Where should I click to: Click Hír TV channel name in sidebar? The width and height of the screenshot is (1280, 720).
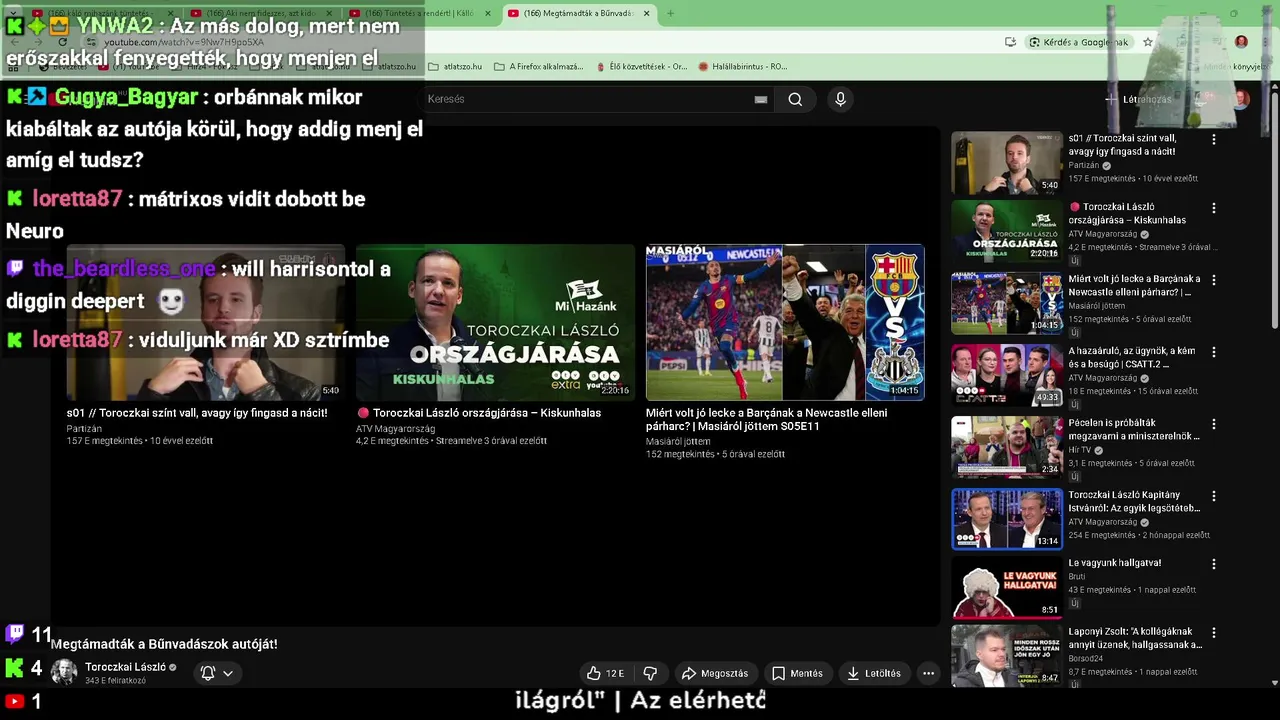point(1079,450)
